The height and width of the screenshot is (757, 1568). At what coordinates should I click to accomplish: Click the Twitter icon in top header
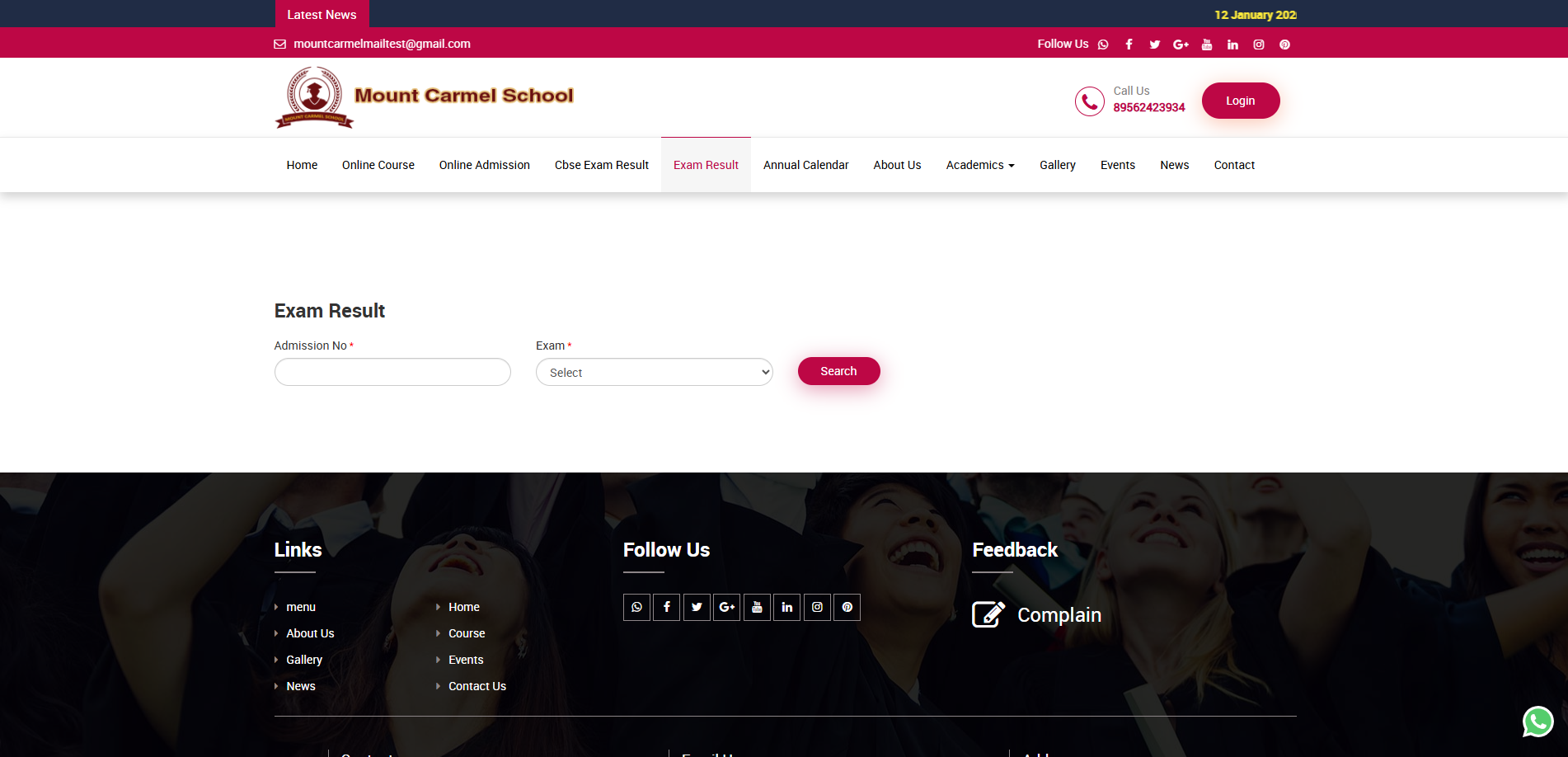(1154, 45)
